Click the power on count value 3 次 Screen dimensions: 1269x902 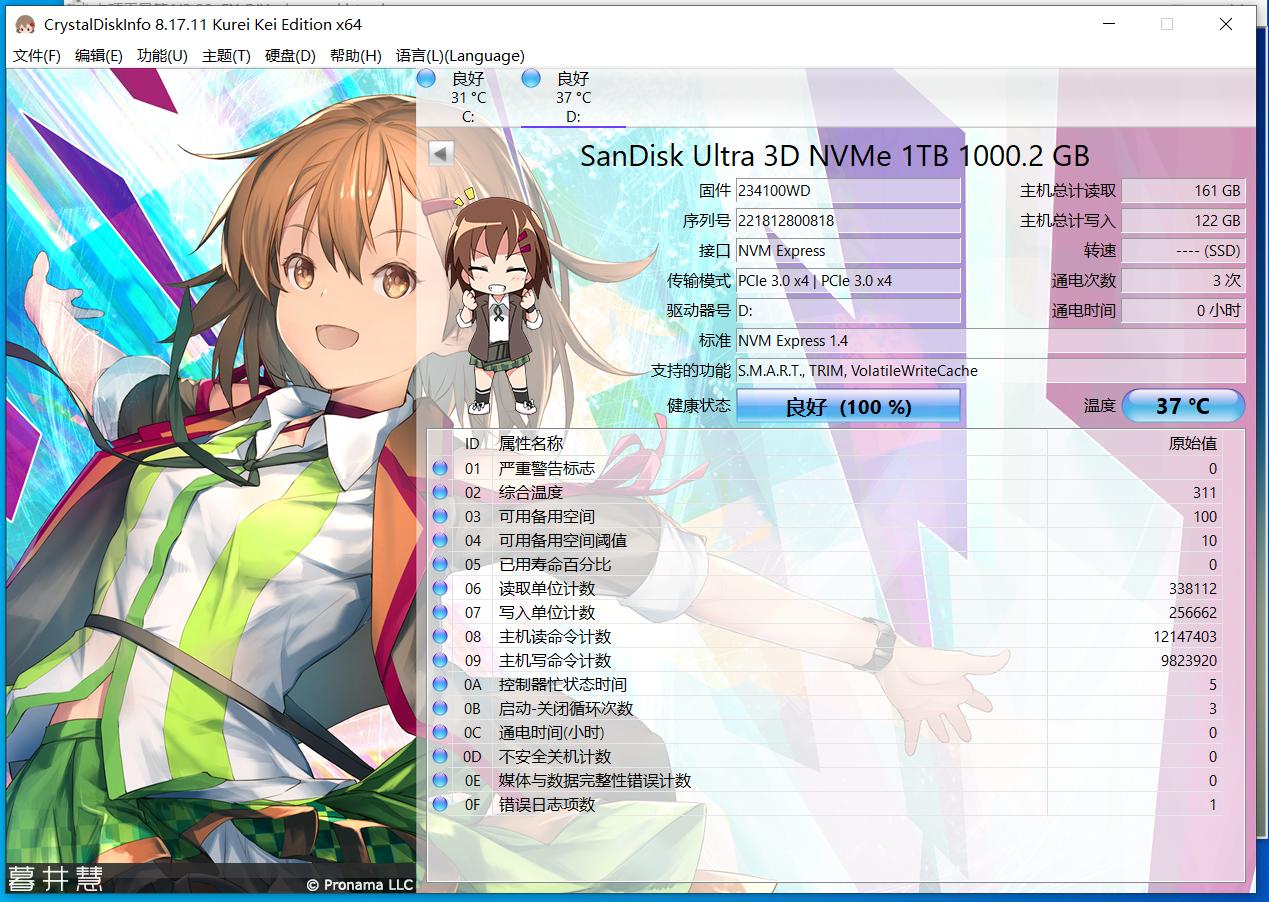pyautogui.click(x=1183, y=280)
